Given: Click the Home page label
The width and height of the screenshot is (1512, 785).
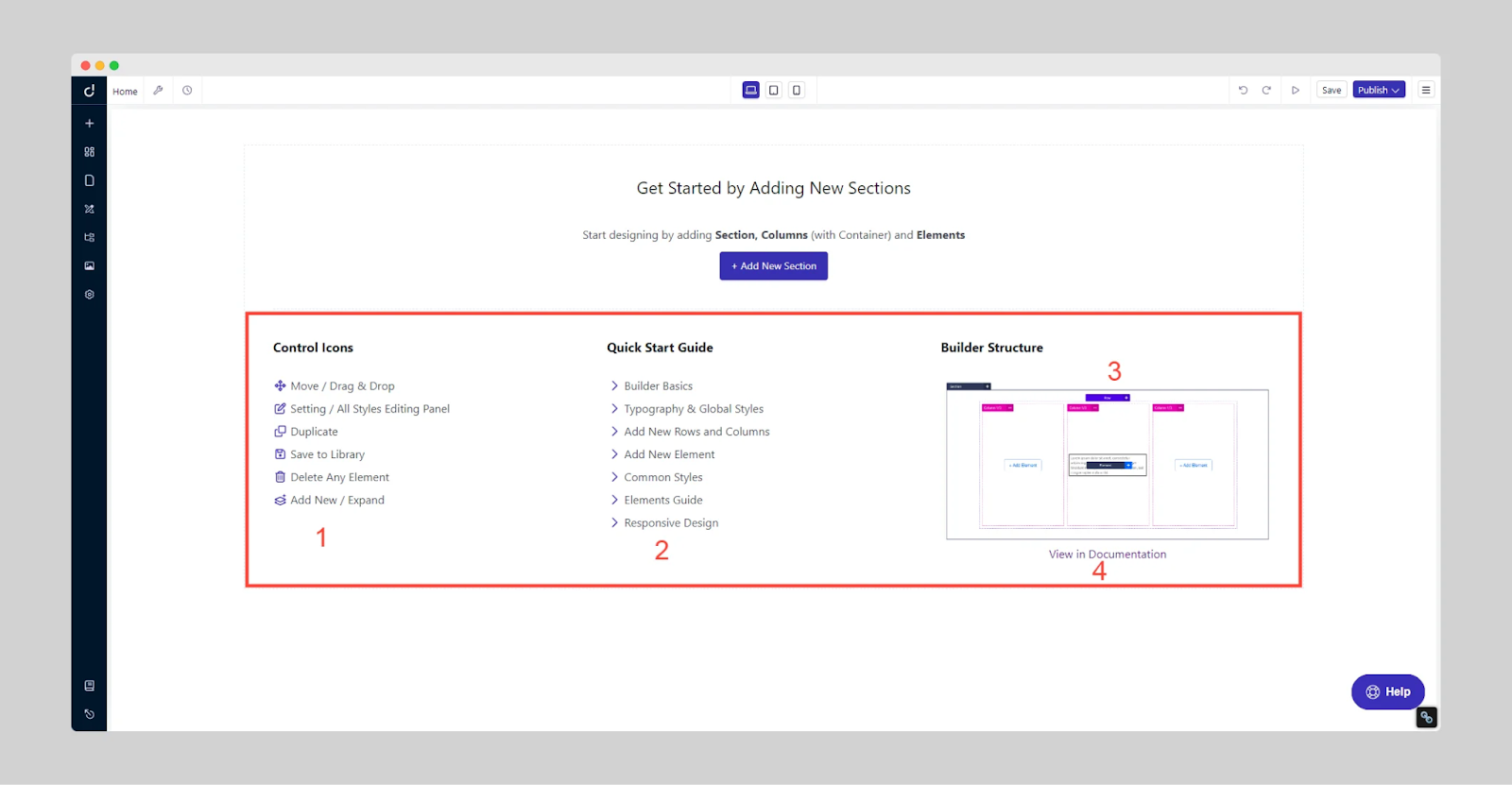Looking at the screenshot, I should (x=125, y=92).
